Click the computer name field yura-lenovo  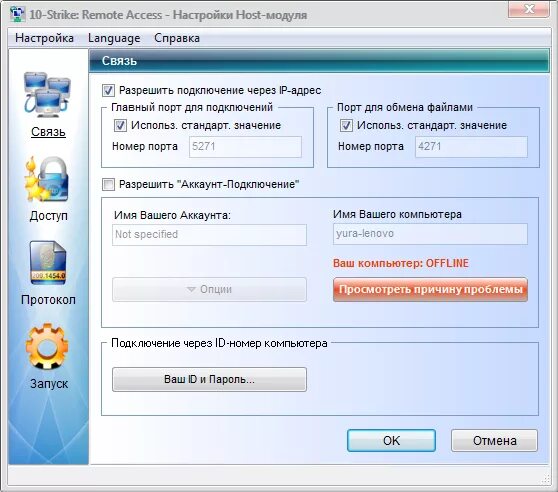pos(430,234)
